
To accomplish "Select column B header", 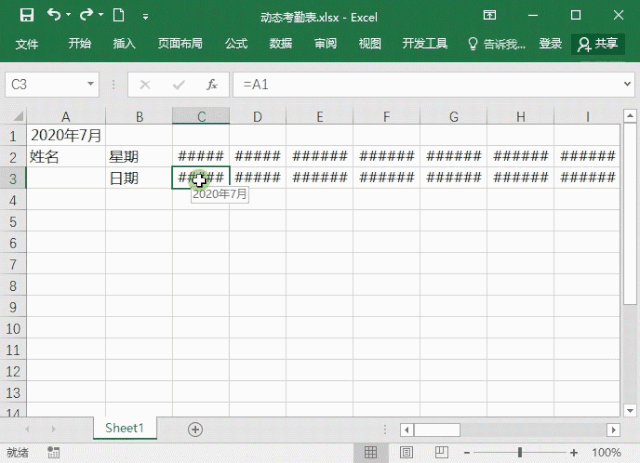I will (x=139, y=117).
